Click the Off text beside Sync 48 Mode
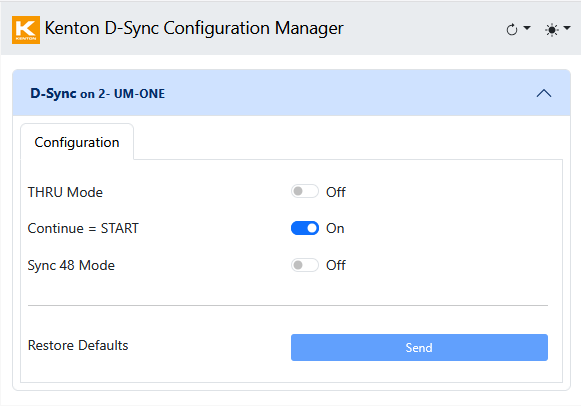Viewport: 581px width, 406px height. 336,265
